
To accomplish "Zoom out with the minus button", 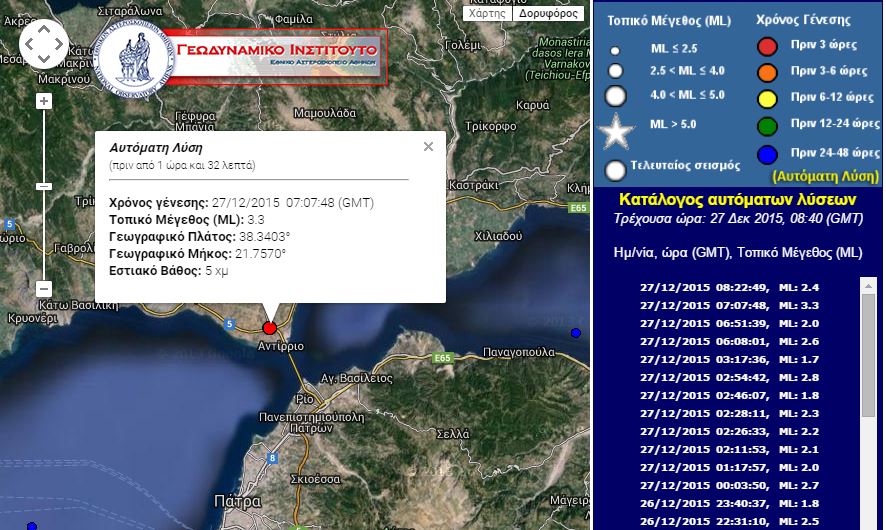I will pos(43,289).
